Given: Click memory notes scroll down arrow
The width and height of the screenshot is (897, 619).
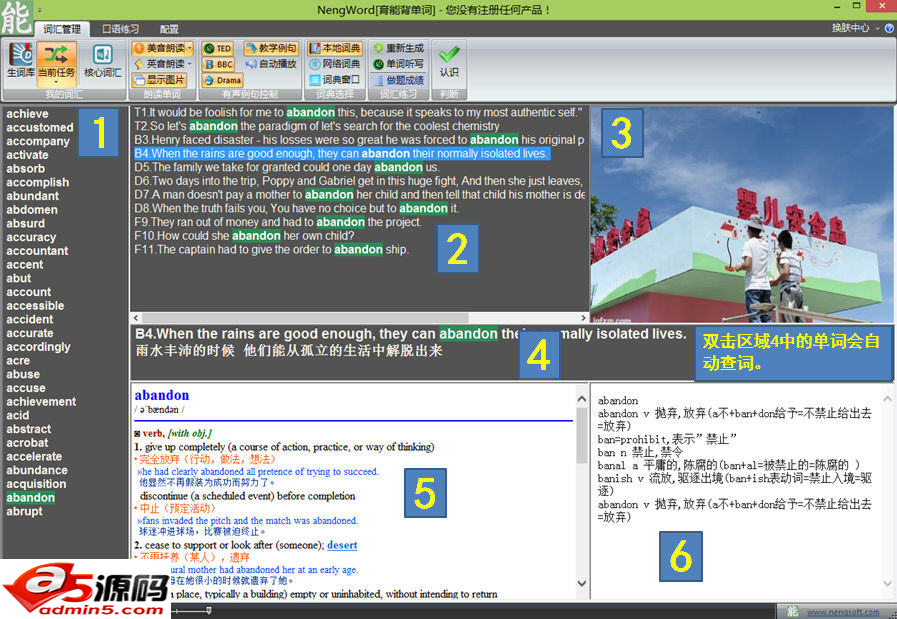Looking at the screenshot, I should pyautogui.click(x=887, y=584).
